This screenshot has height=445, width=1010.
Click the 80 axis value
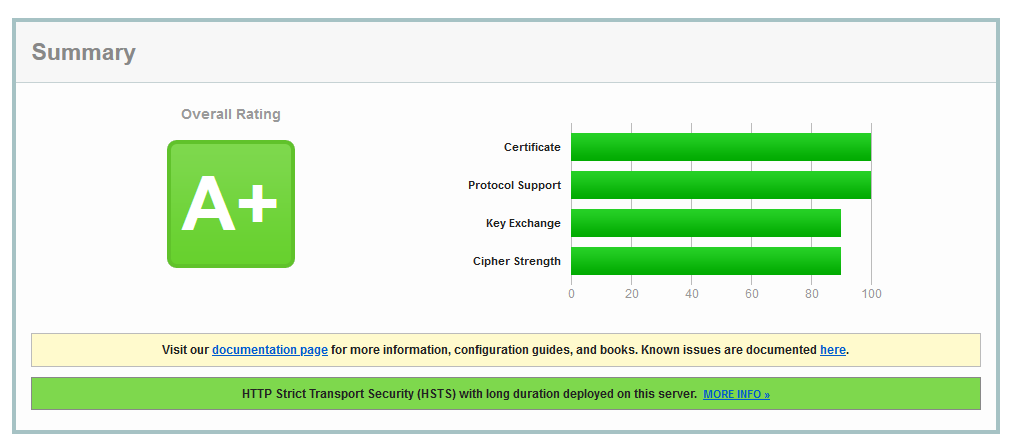(811, 294)
